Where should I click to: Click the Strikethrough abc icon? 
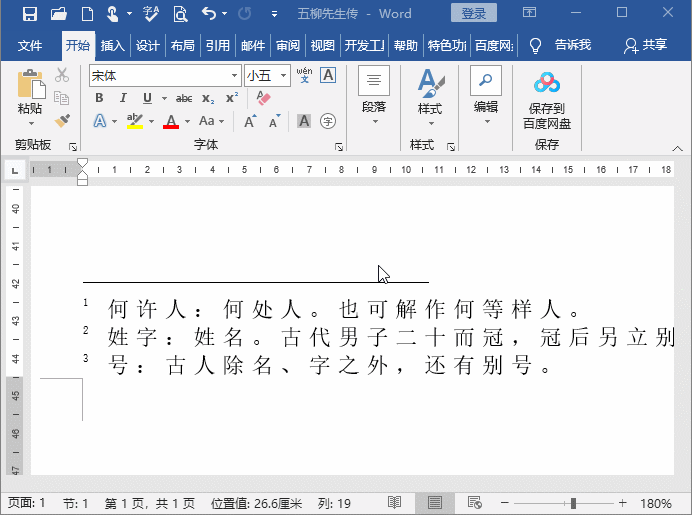(184, 98)
